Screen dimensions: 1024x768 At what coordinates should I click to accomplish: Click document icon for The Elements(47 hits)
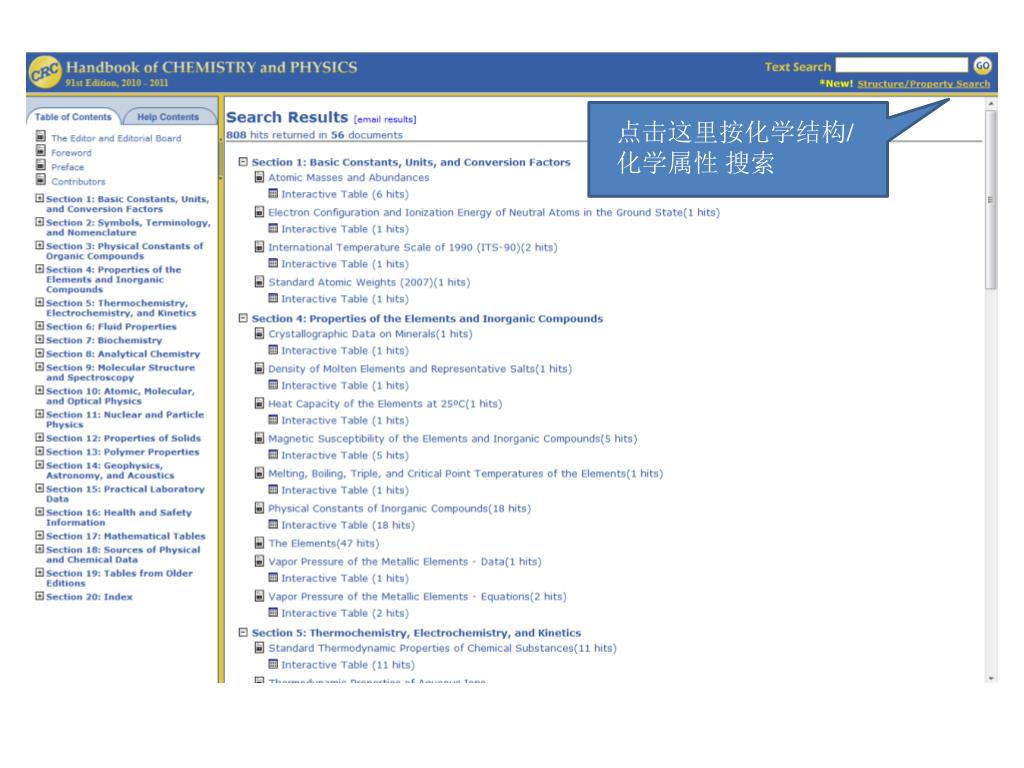pos(259,543)
